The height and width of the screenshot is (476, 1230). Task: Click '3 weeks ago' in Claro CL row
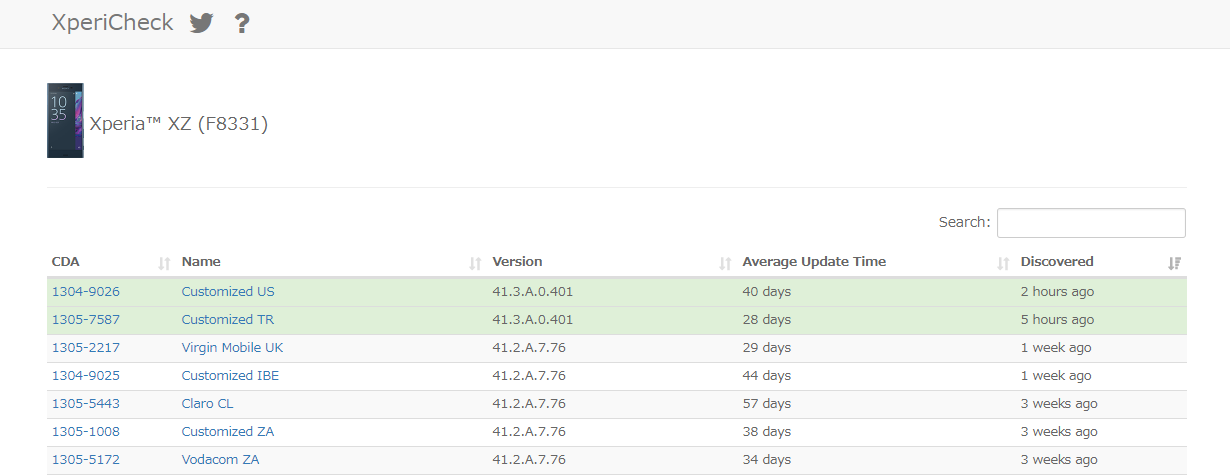1059,404
